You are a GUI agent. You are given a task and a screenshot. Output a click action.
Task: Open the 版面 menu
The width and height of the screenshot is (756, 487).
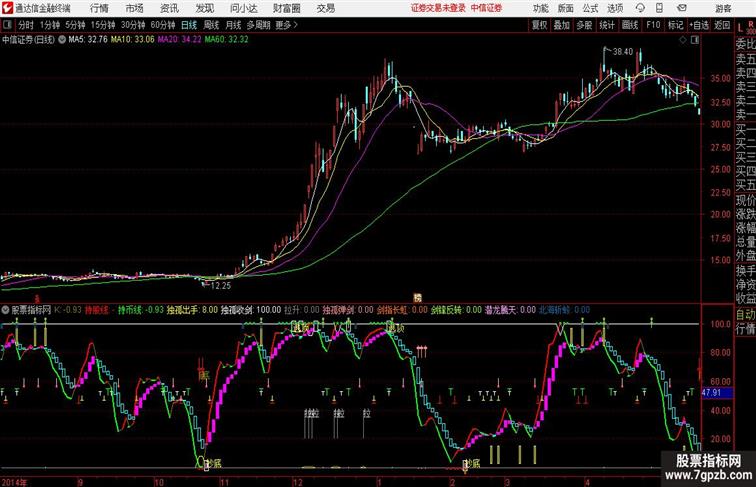565,8
